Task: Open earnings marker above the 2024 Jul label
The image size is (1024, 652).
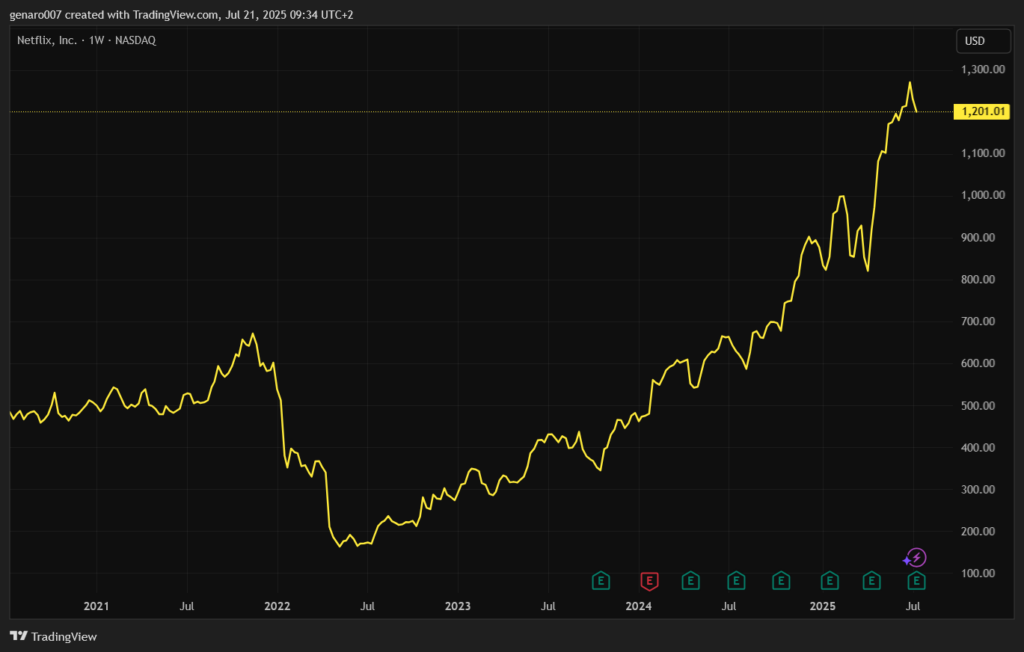Action: click(736, 580)
